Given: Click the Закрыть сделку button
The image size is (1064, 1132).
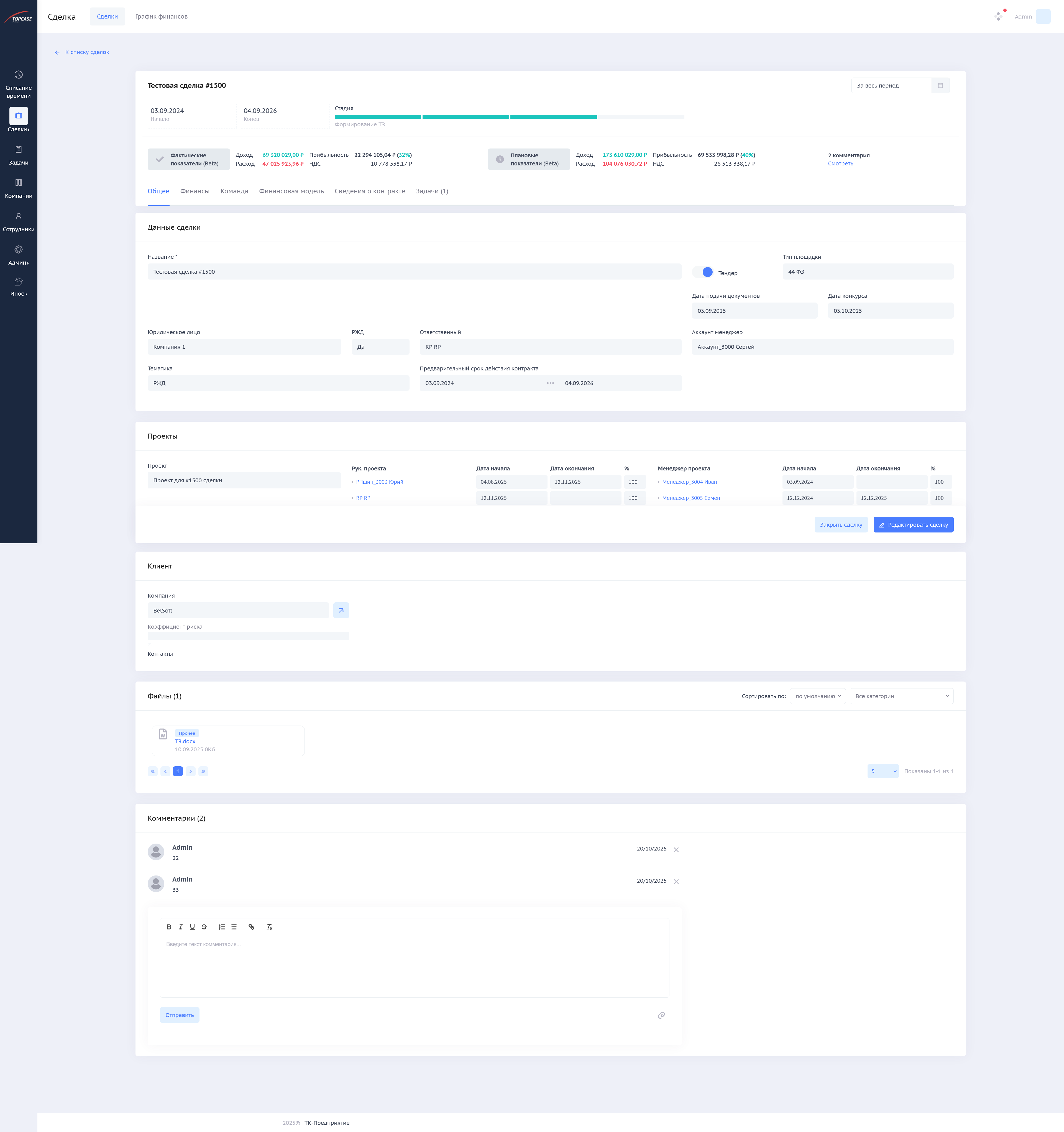Looking at the screenshot, I should tap(841, 525).
